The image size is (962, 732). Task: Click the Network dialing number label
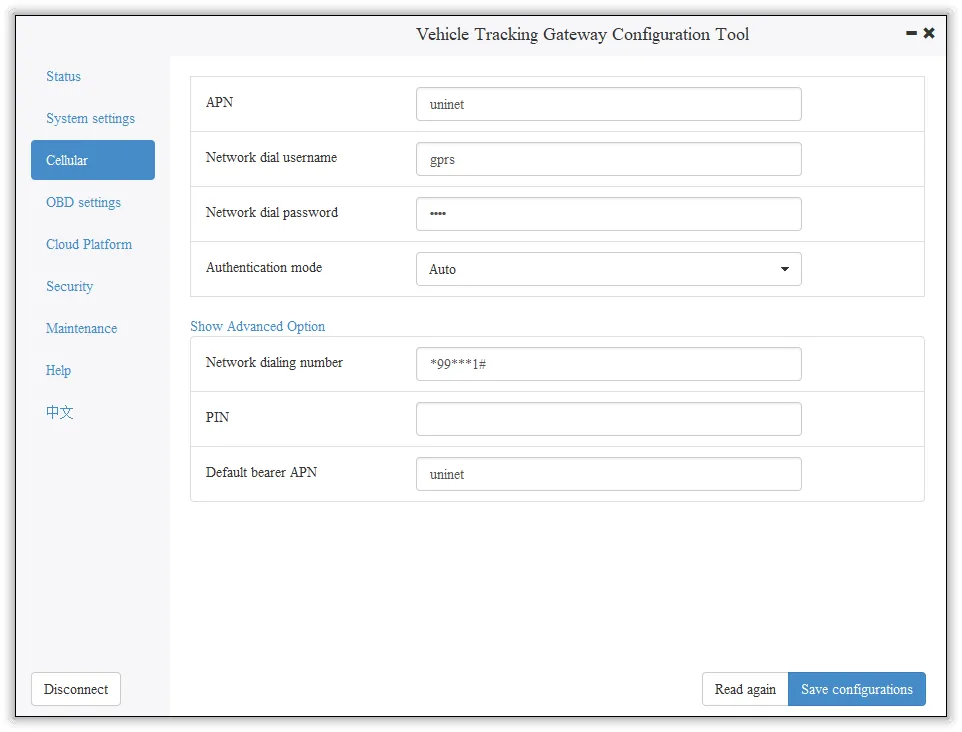pyautogui.click(x=274, y=363)
